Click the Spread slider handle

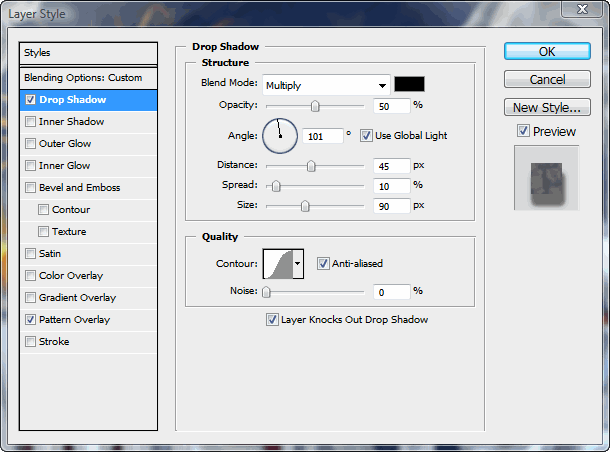[276, 186]
